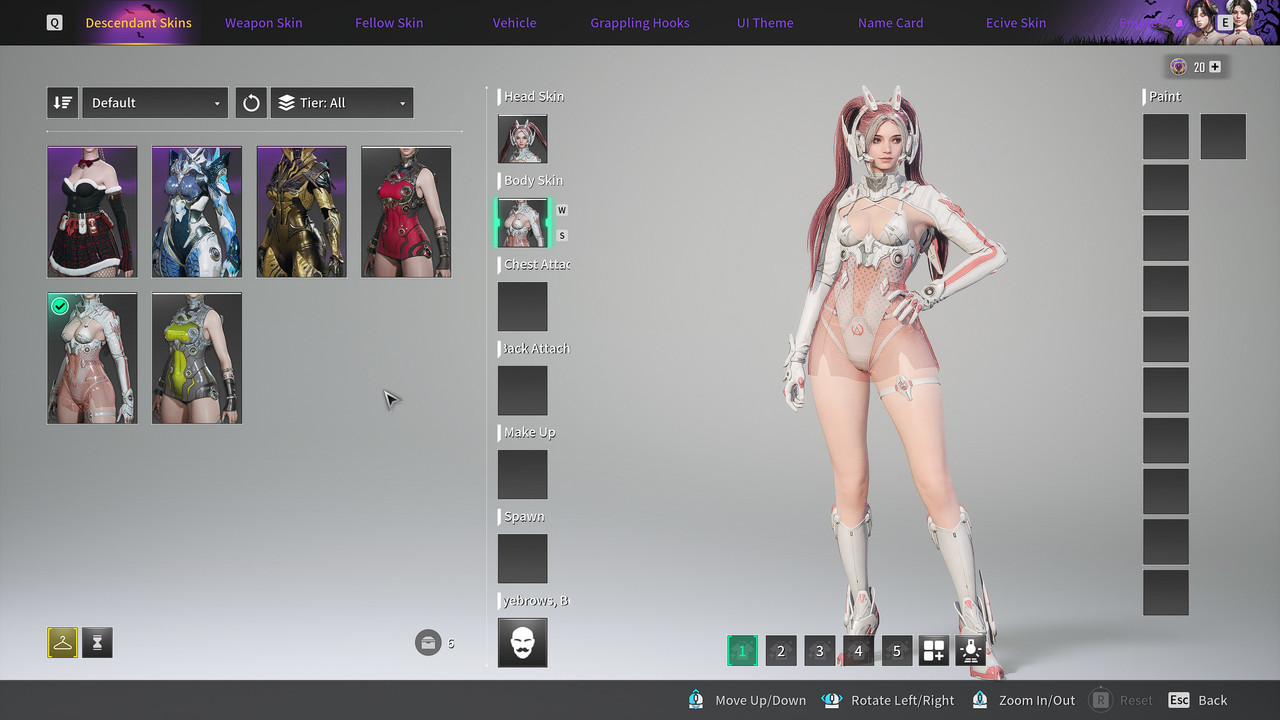Select preset slot 5
Viewport: 1280px width, 720px height.
[896, 651]
